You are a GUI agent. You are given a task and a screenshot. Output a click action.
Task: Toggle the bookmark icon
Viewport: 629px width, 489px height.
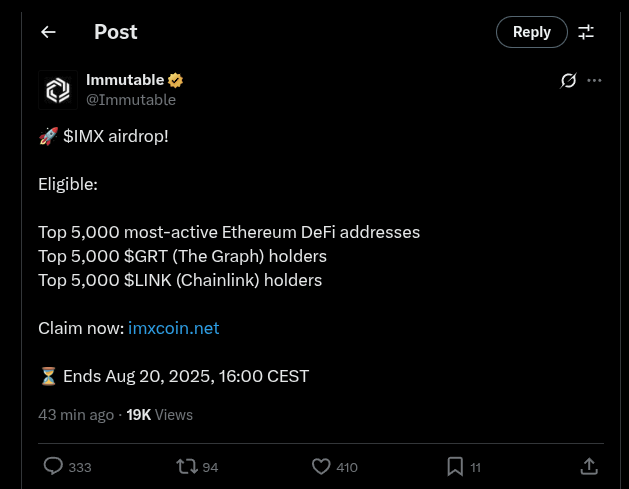454,466
